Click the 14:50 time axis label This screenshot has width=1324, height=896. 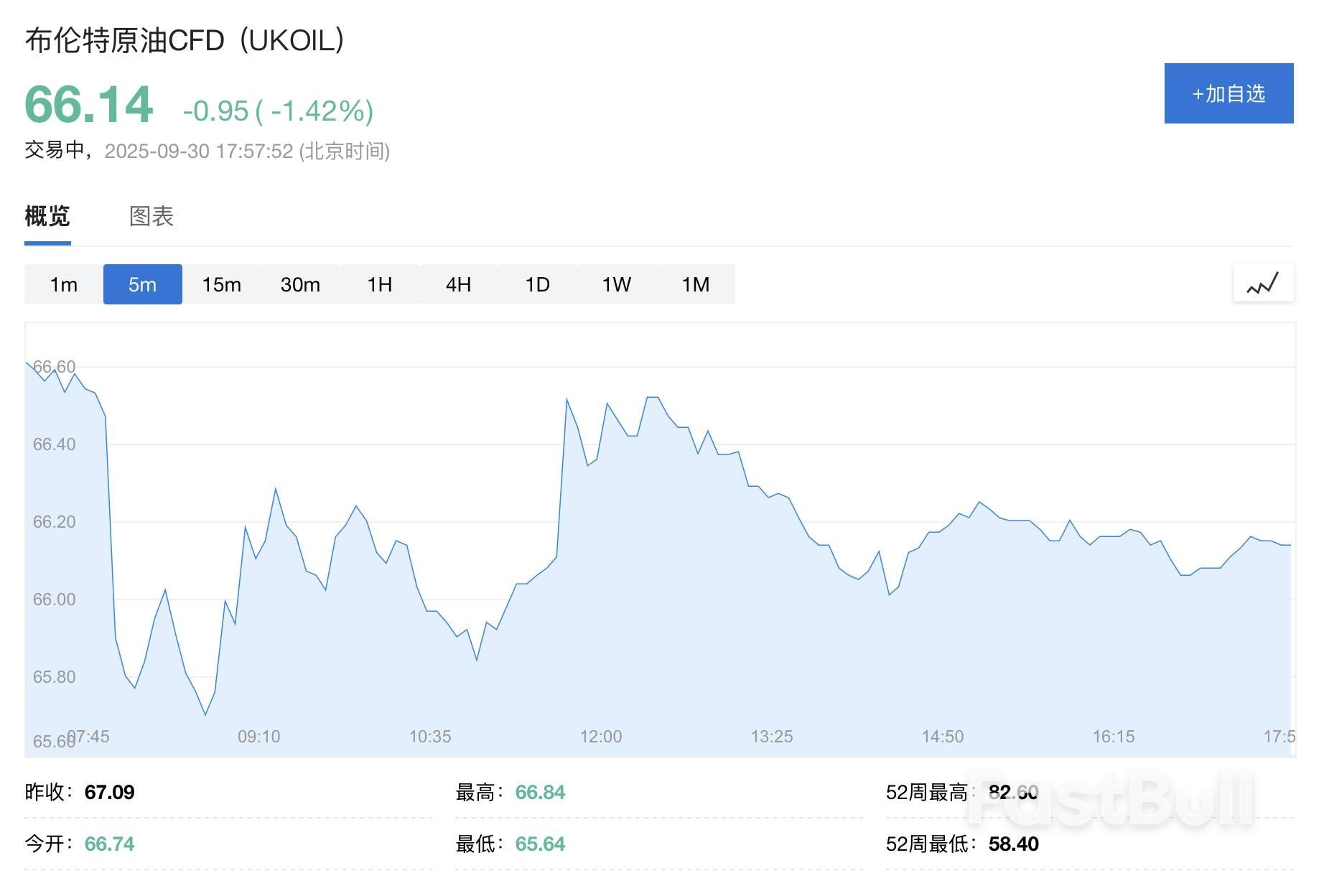(x=942, y=737)
